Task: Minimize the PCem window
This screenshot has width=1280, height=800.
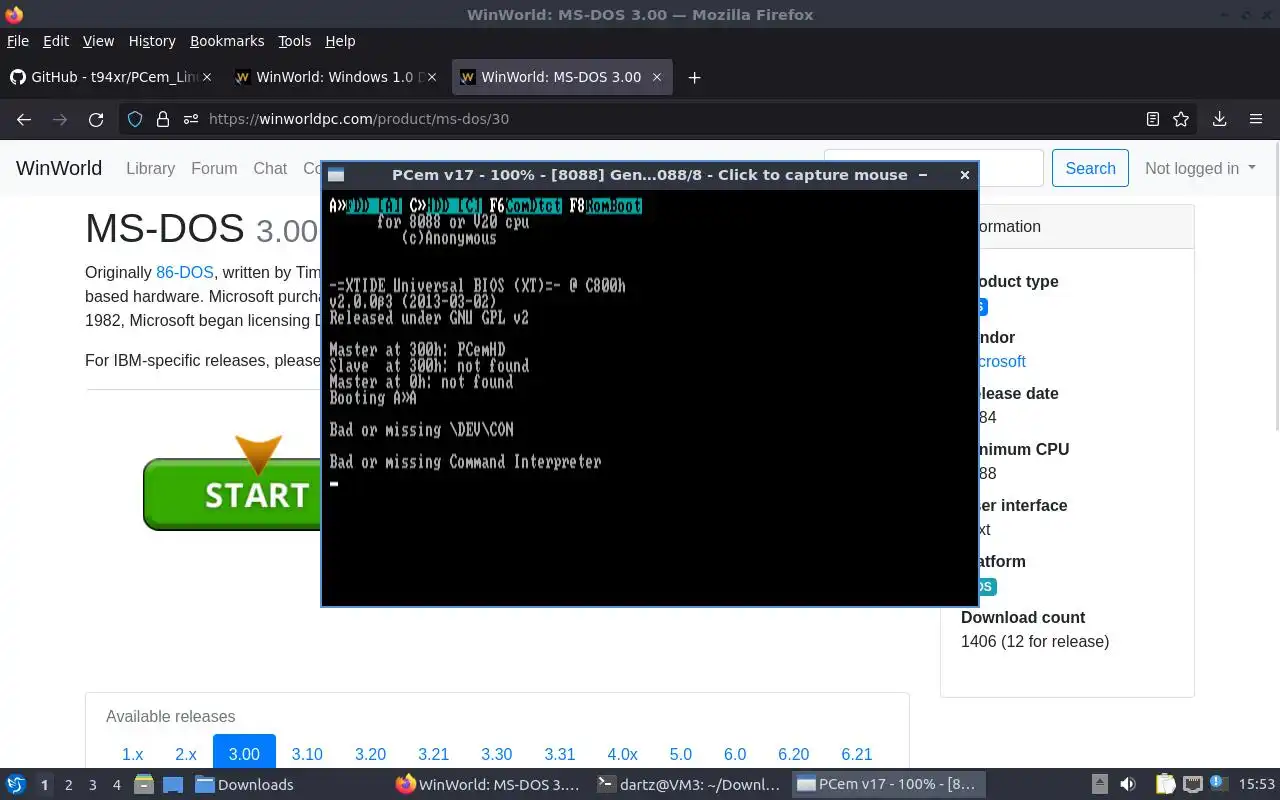Action: point(923,175)
